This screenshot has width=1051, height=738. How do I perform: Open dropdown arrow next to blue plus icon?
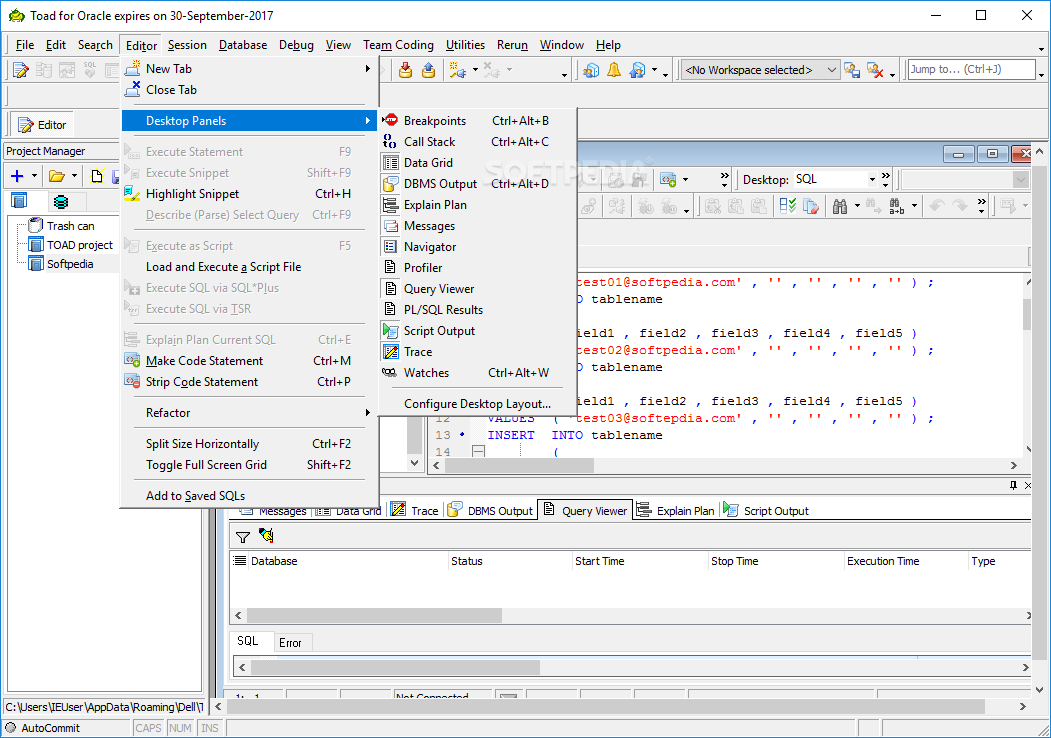[34, 176]
